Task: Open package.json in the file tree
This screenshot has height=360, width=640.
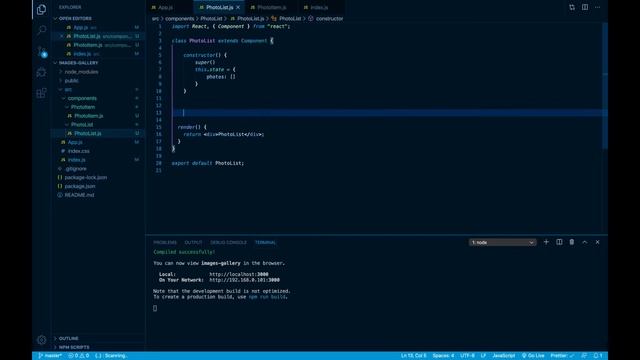Action: (80, 186)
